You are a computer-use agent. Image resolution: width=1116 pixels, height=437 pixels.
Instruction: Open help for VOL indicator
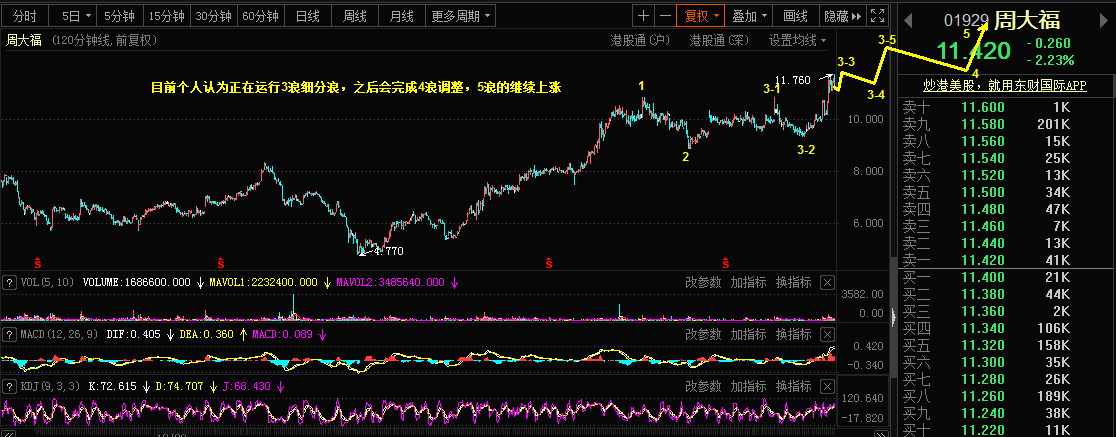pos(9,283)
